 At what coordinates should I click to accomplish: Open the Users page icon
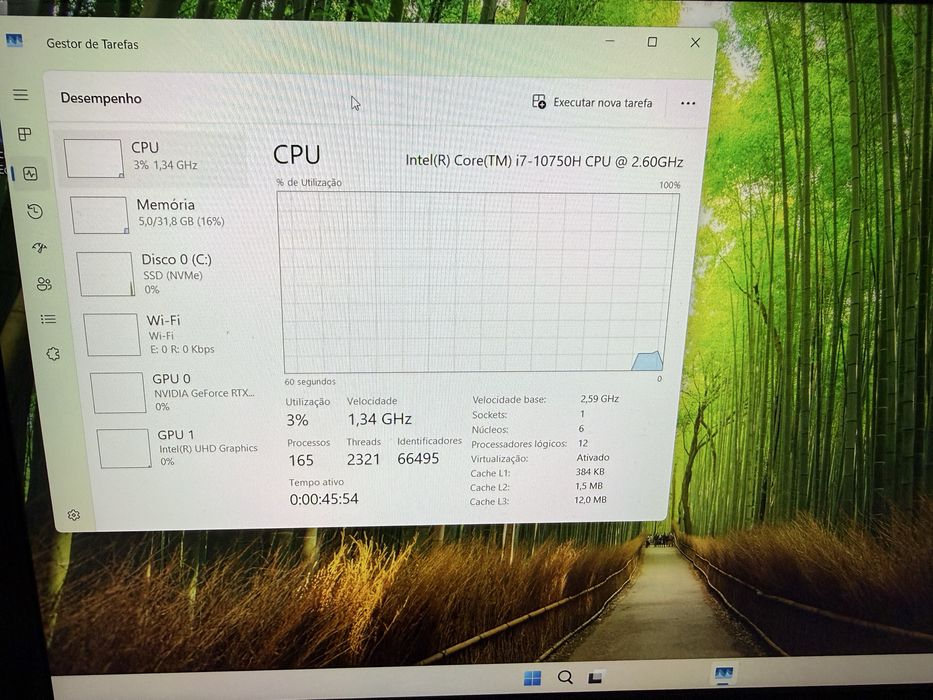[x=44, y=284]
